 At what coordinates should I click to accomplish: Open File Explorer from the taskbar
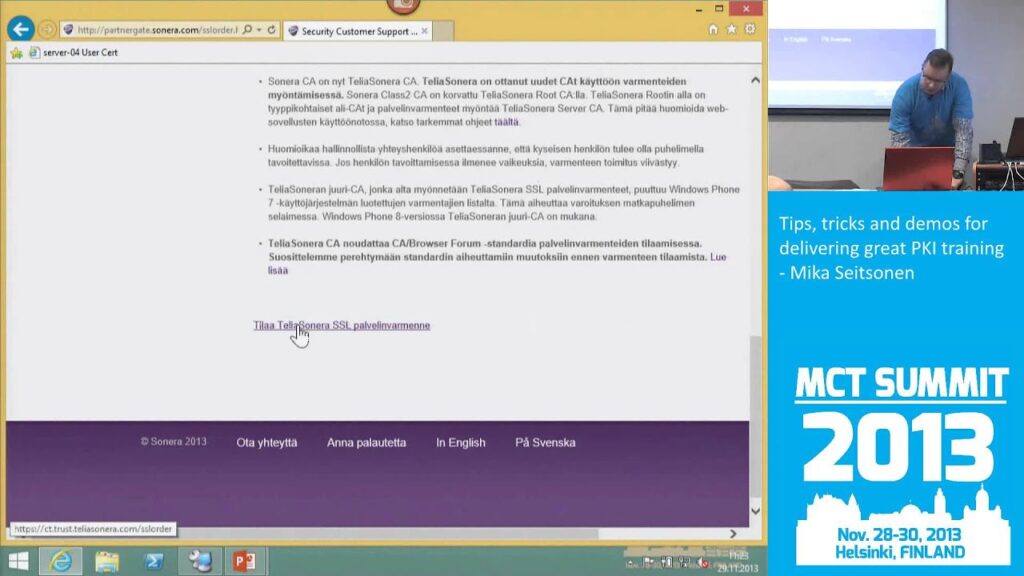(107, 562)
